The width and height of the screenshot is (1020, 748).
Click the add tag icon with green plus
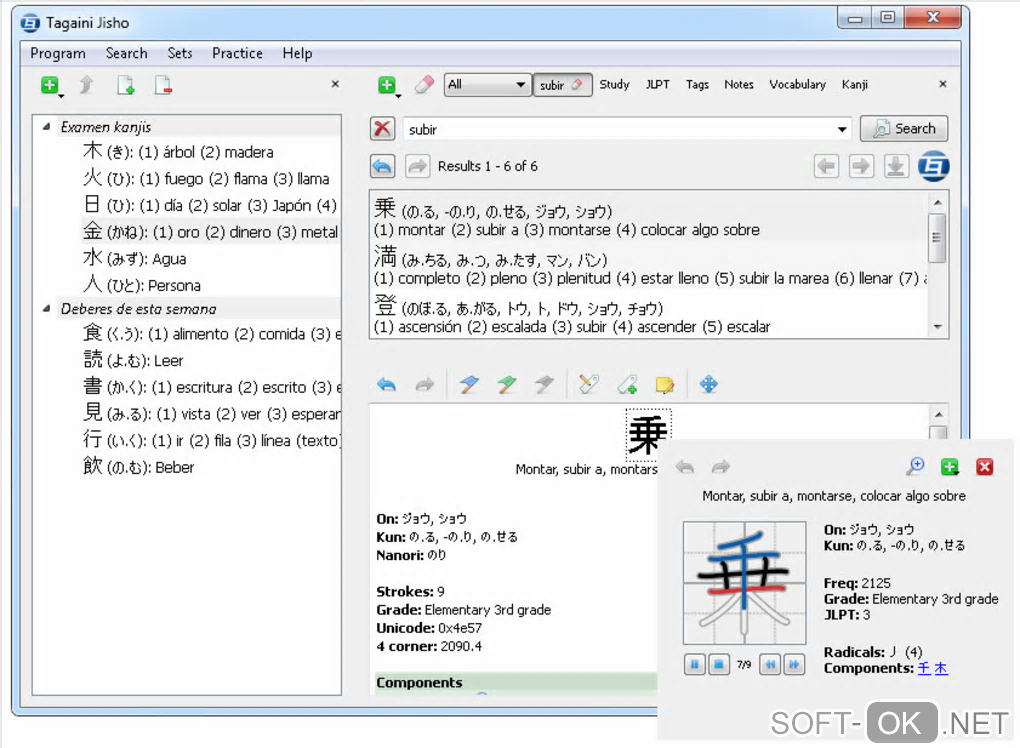click(627, 385)
